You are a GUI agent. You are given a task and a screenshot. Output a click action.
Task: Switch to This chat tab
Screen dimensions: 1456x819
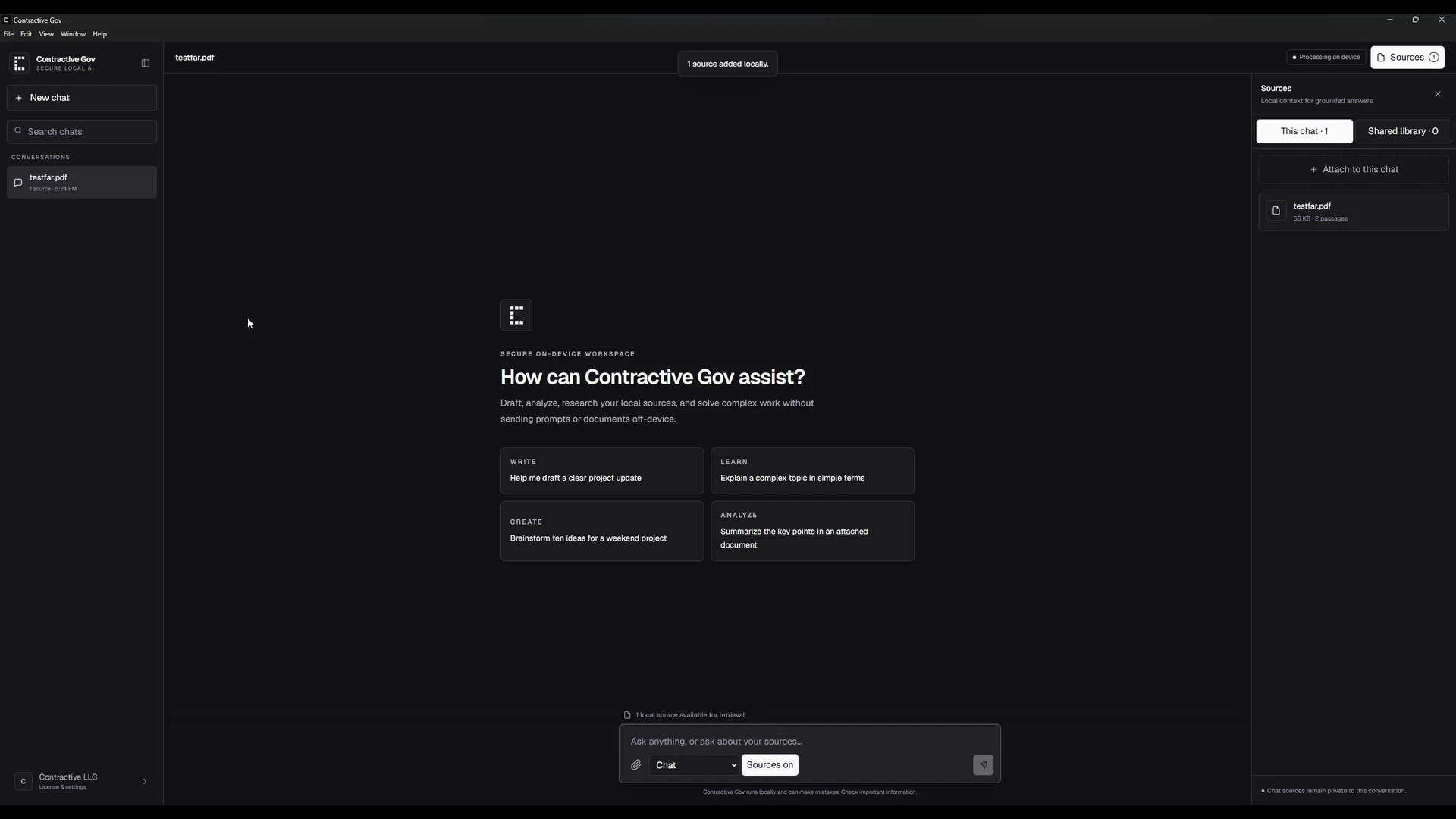point(1304,131)
